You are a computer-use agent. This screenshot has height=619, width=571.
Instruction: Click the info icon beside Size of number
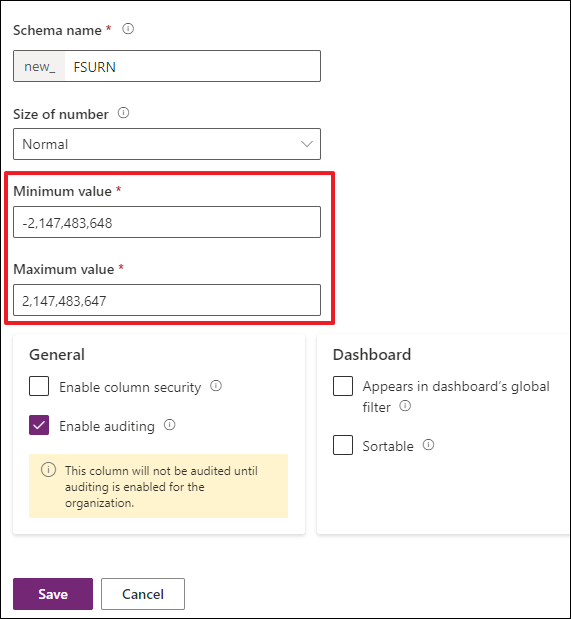click(123, 113)
